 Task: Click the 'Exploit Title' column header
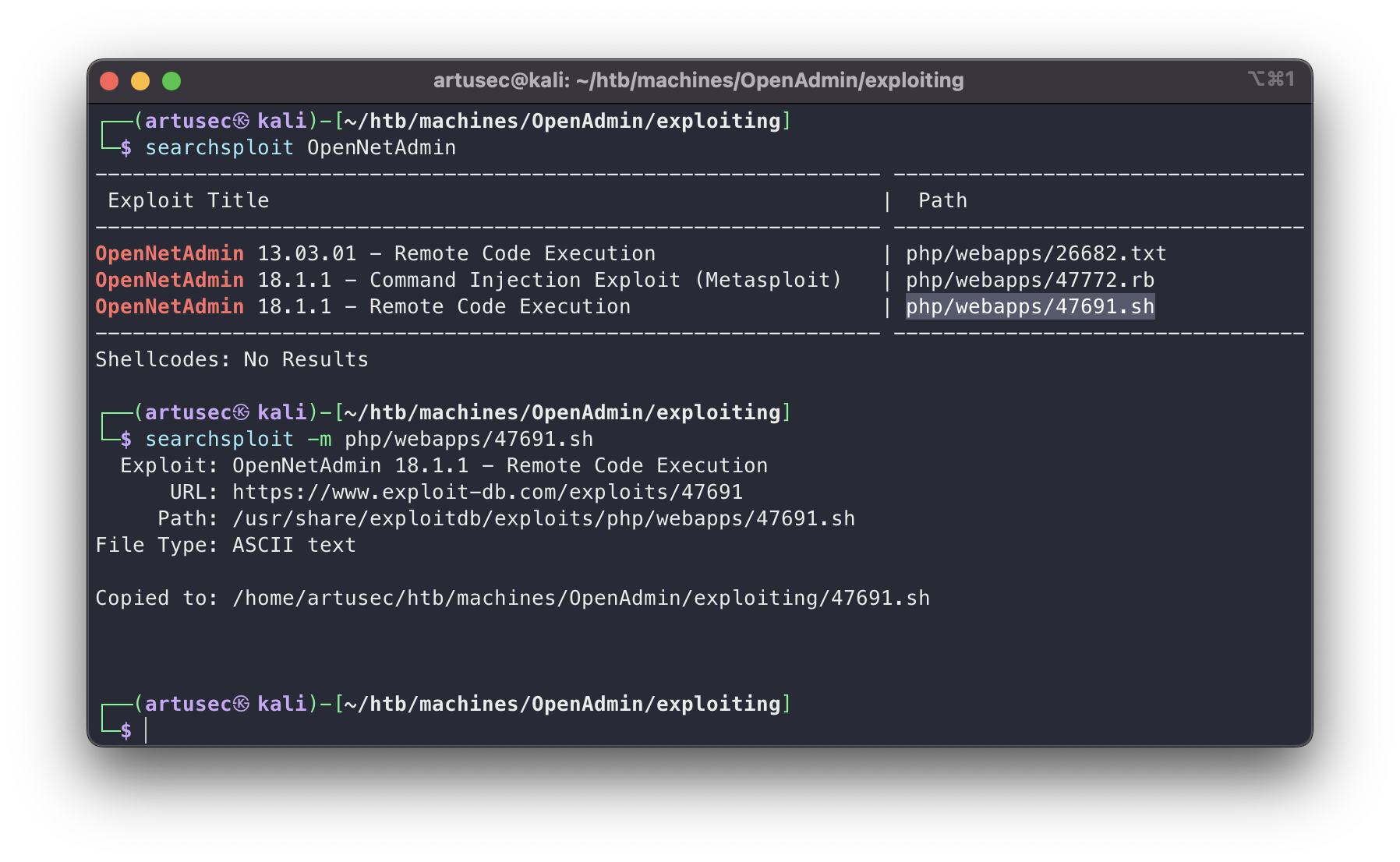[x=189, y=200]
